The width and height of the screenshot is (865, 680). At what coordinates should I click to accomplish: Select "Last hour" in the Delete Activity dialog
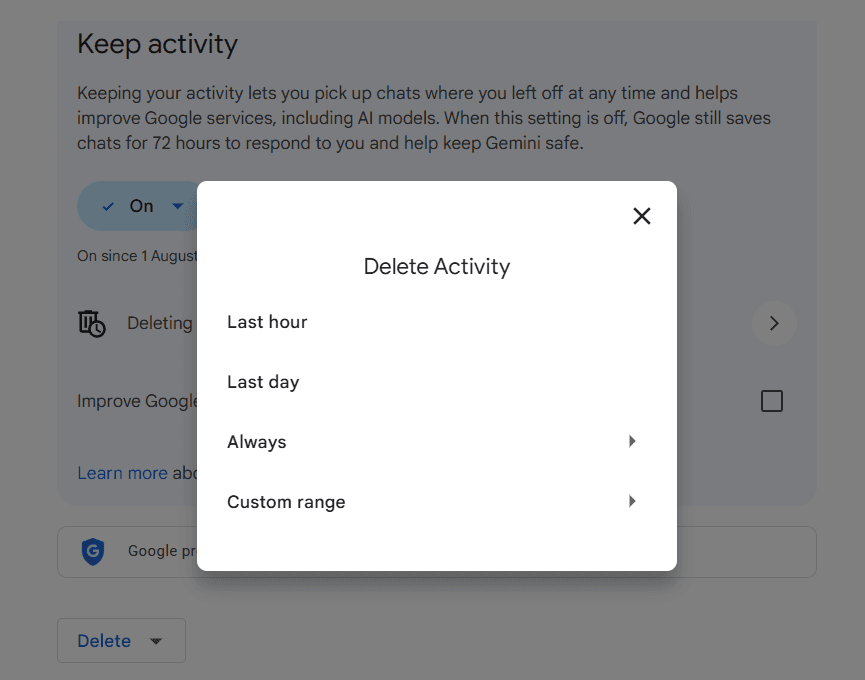coord(267,321)
